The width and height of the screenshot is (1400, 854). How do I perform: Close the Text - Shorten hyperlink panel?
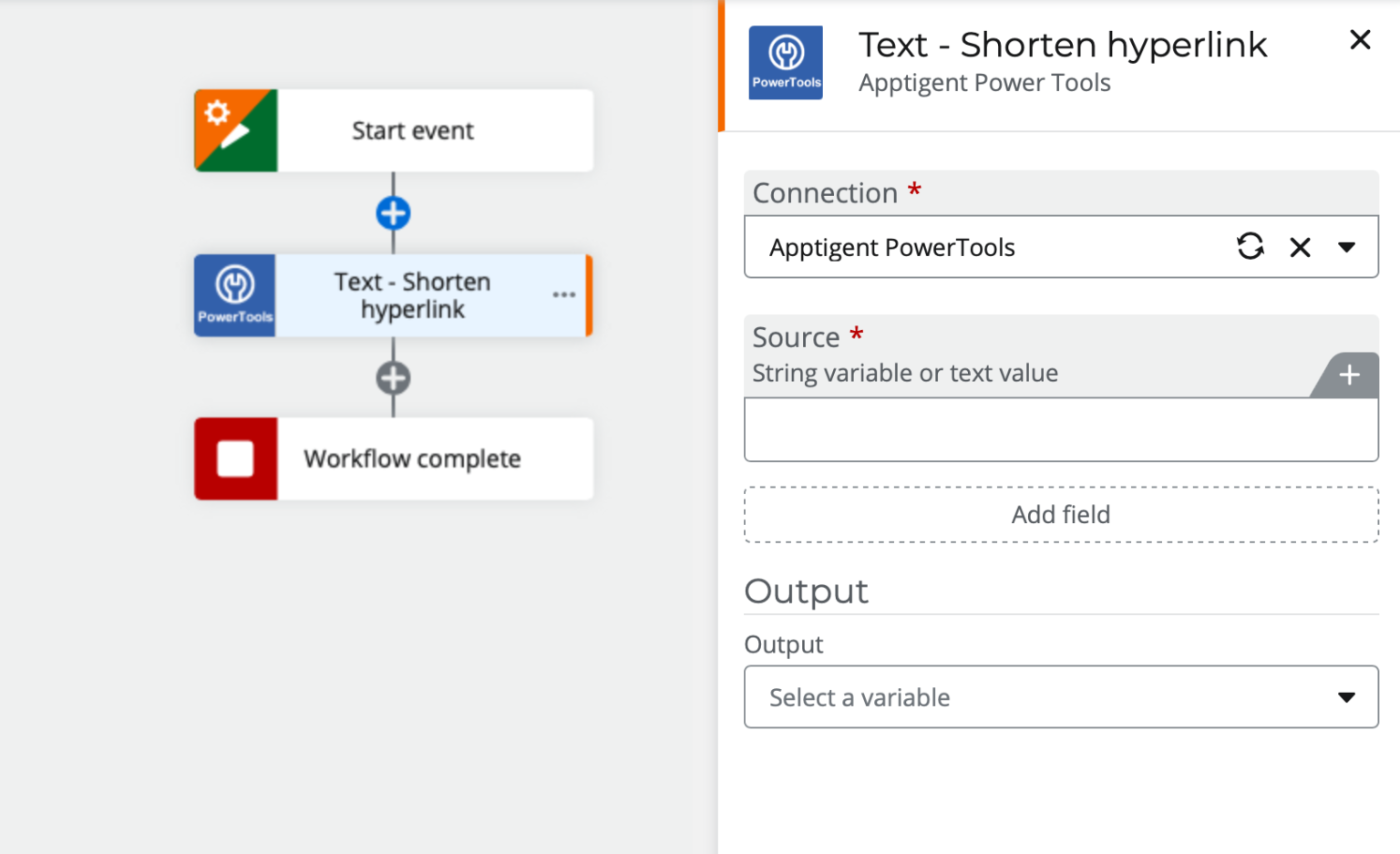pyautogui.click(x=1359, y=40)
